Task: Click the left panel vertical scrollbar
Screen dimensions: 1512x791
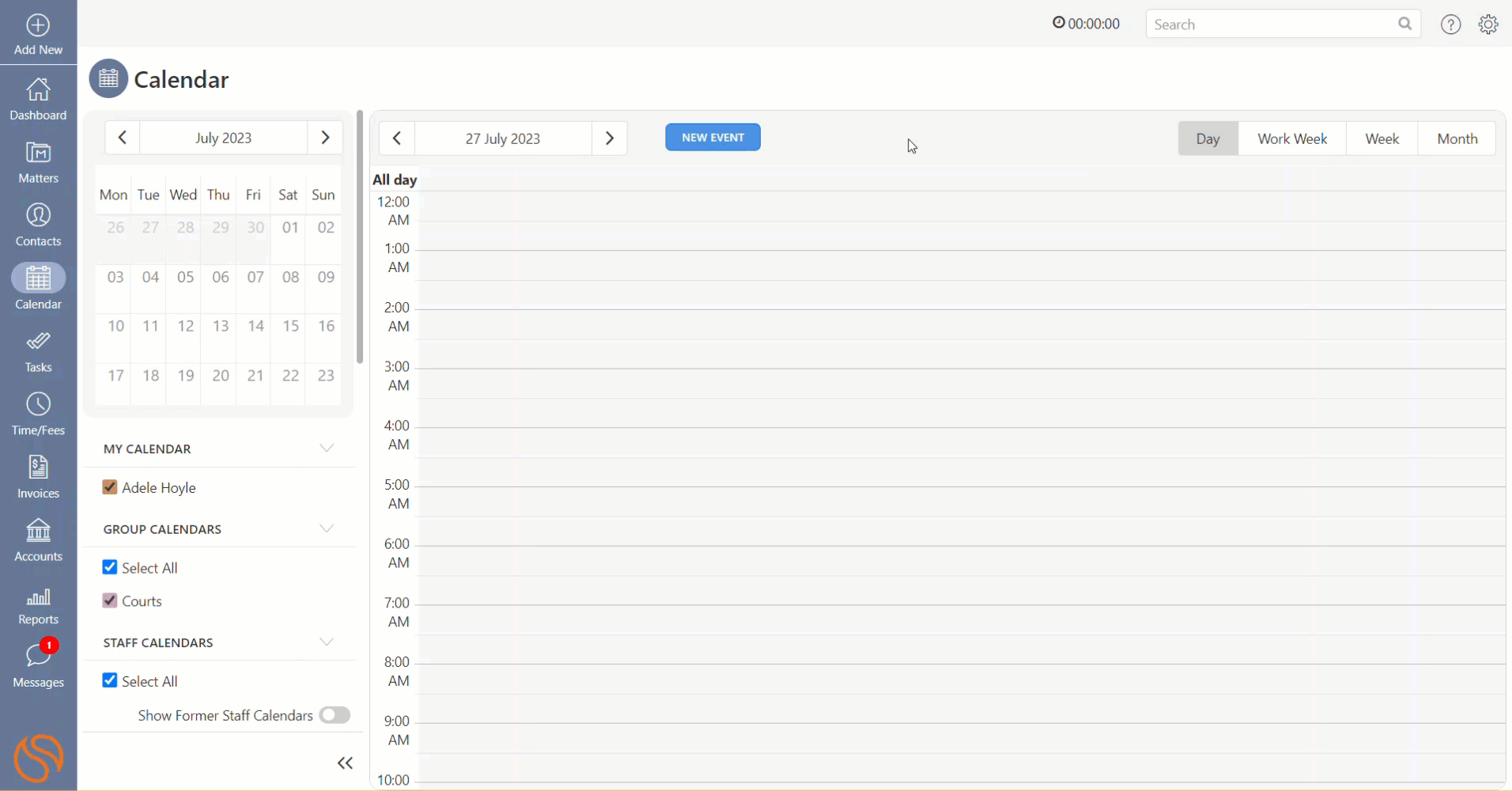Action: click(360, 237)
